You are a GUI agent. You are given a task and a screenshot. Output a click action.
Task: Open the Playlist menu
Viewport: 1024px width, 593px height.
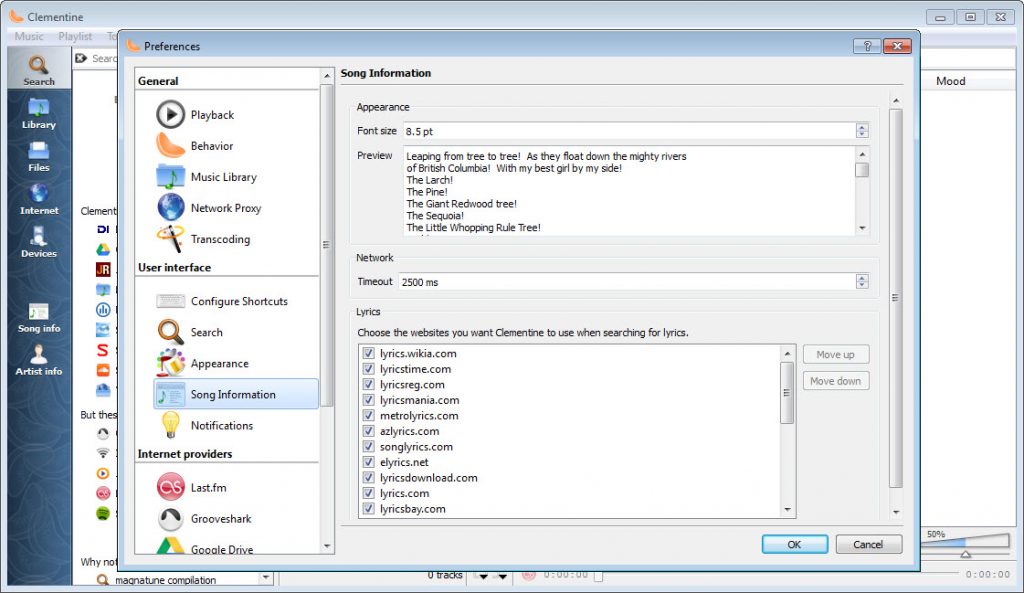[x=75, y=36]
